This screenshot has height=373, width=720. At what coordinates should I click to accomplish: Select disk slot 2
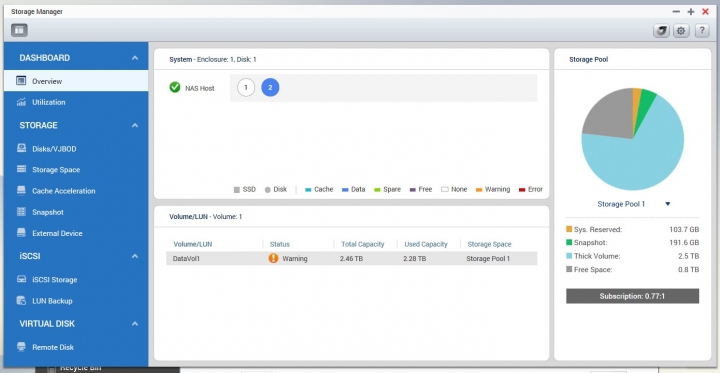coord(270,88)
